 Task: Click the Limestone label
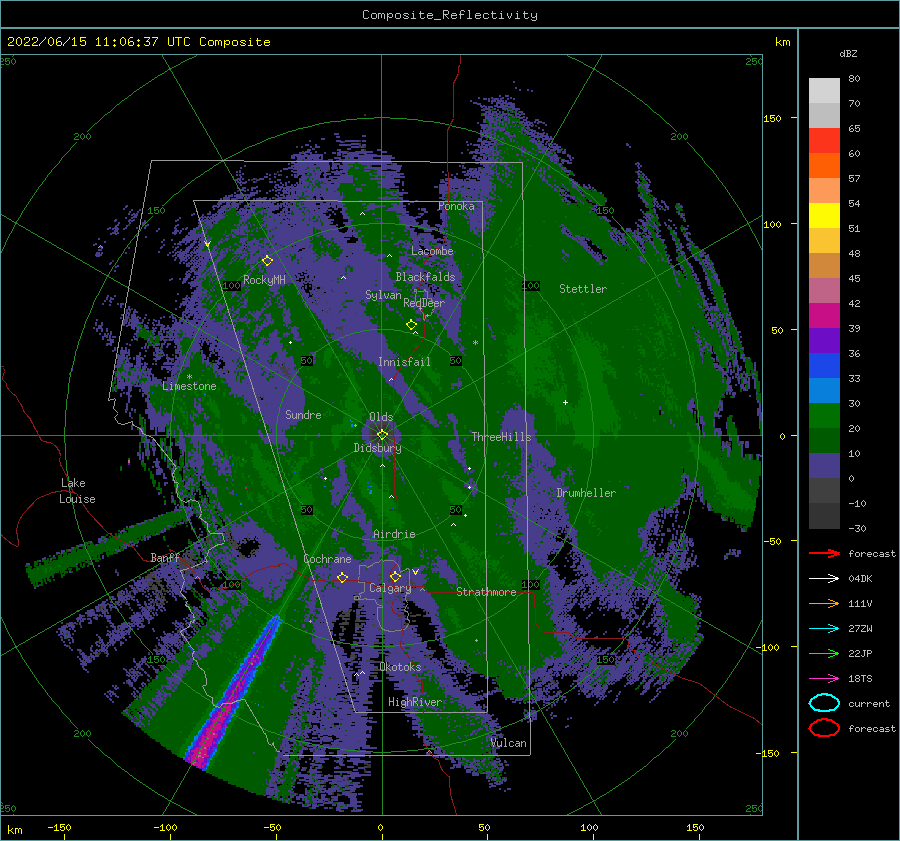click(x=189, y=386)
